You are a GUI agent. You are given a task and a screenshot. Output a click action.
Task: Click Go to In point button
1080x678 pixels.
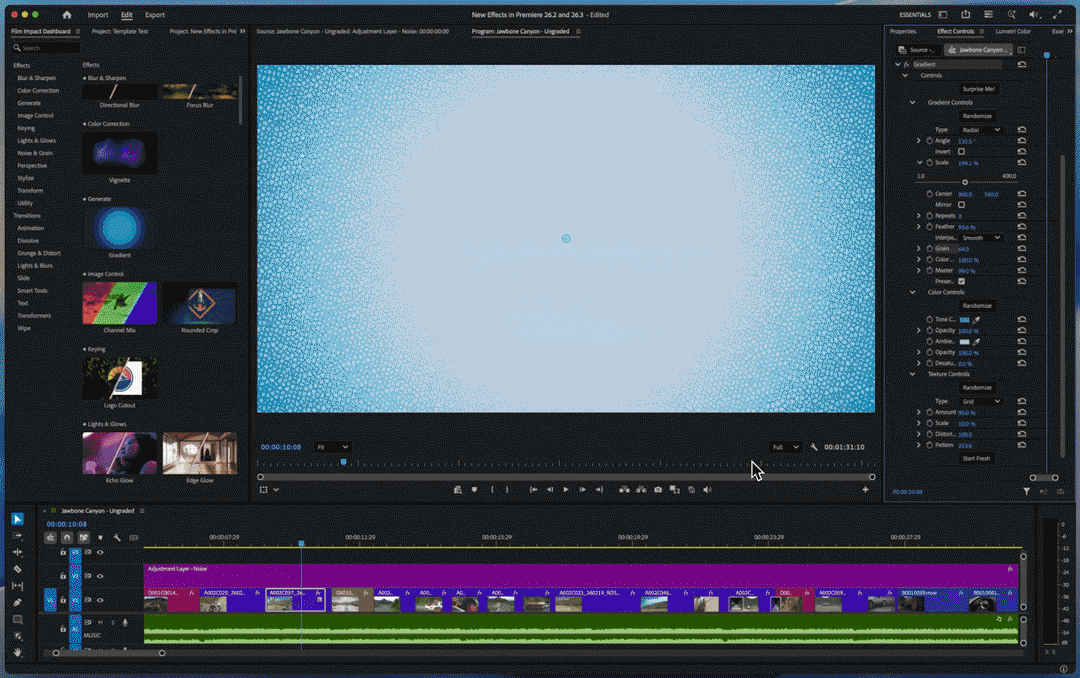click(x=532, y=489)
